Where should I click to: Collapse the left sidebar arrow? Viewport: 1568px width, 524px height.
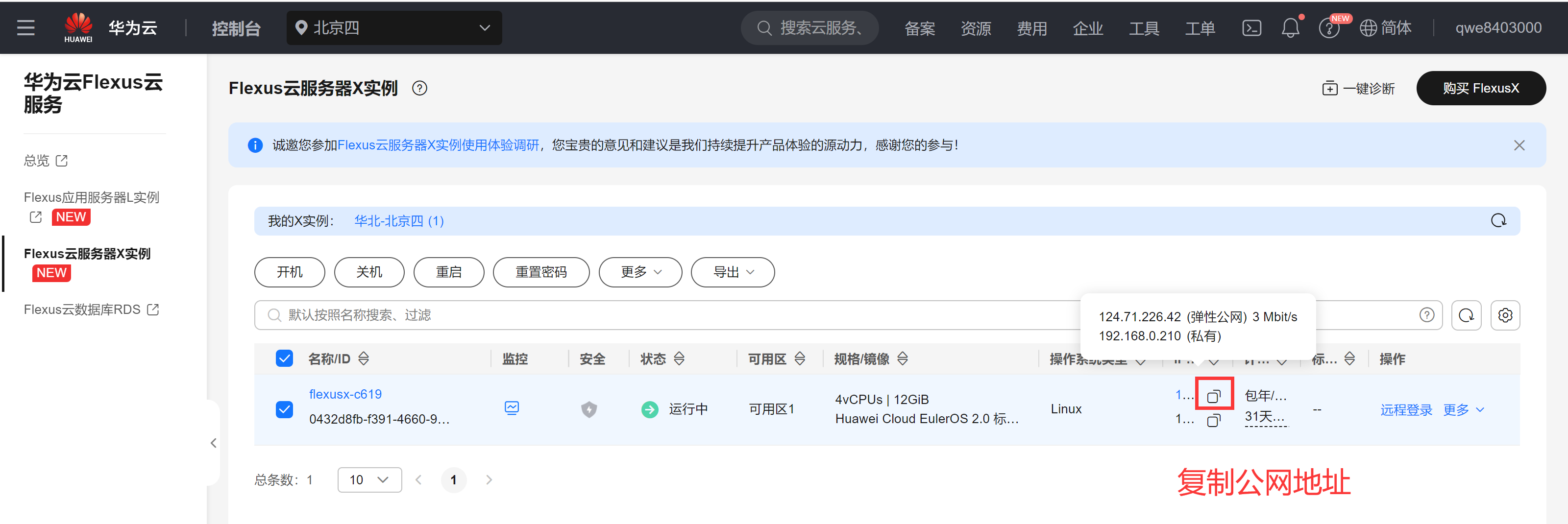tap(214, 443)
